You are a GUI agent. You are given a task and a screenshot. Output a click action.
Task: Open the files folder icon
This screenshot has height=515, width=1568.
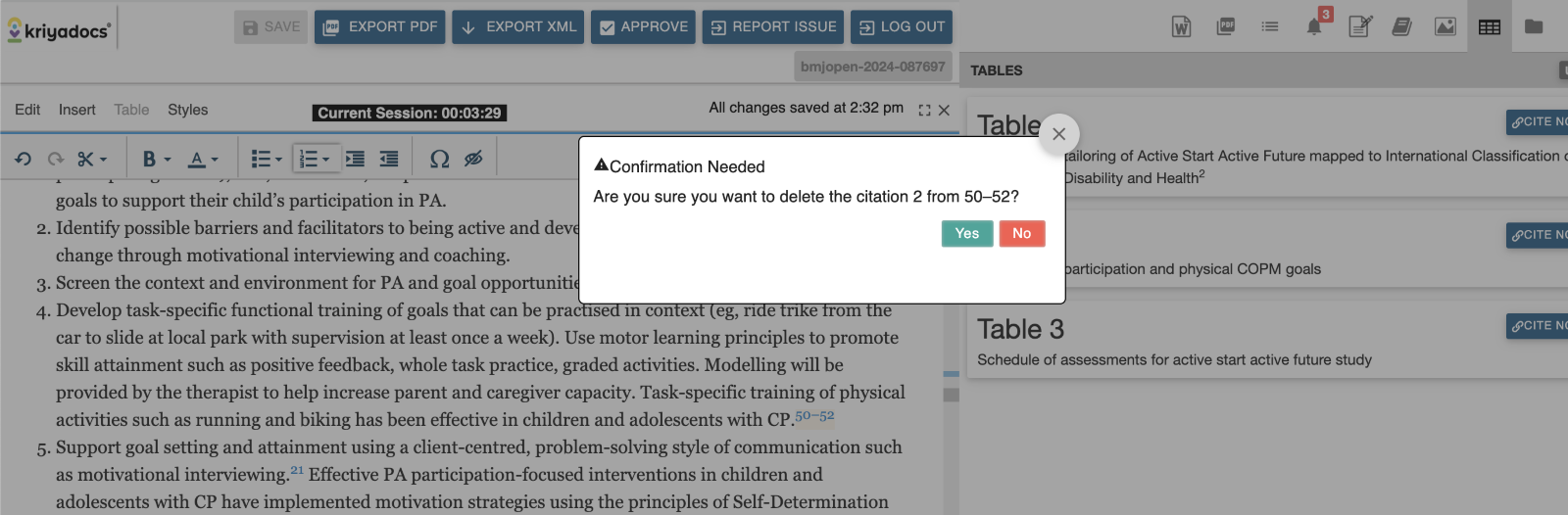1534,26
